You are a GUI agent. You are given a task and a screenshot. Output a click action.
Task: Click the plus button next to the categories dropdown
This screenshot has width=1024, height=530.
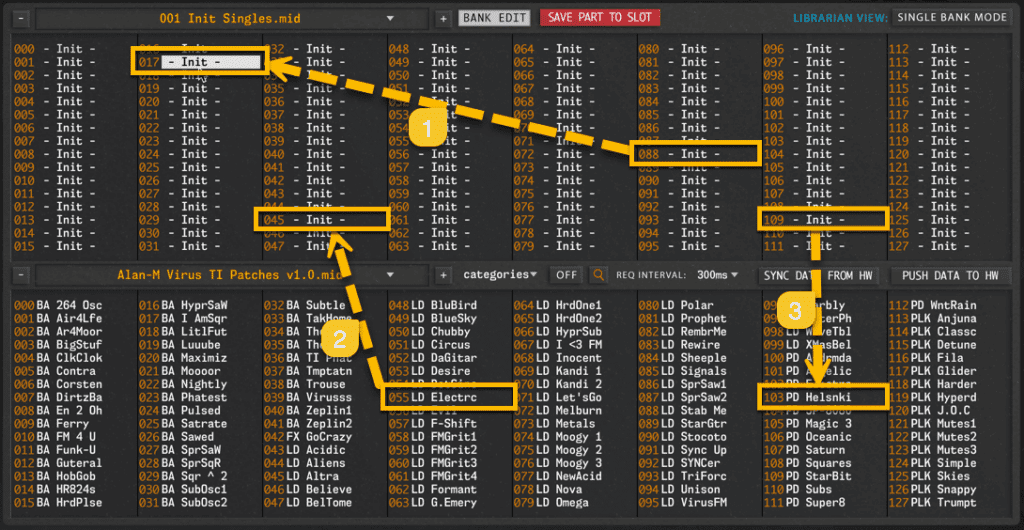443,275
